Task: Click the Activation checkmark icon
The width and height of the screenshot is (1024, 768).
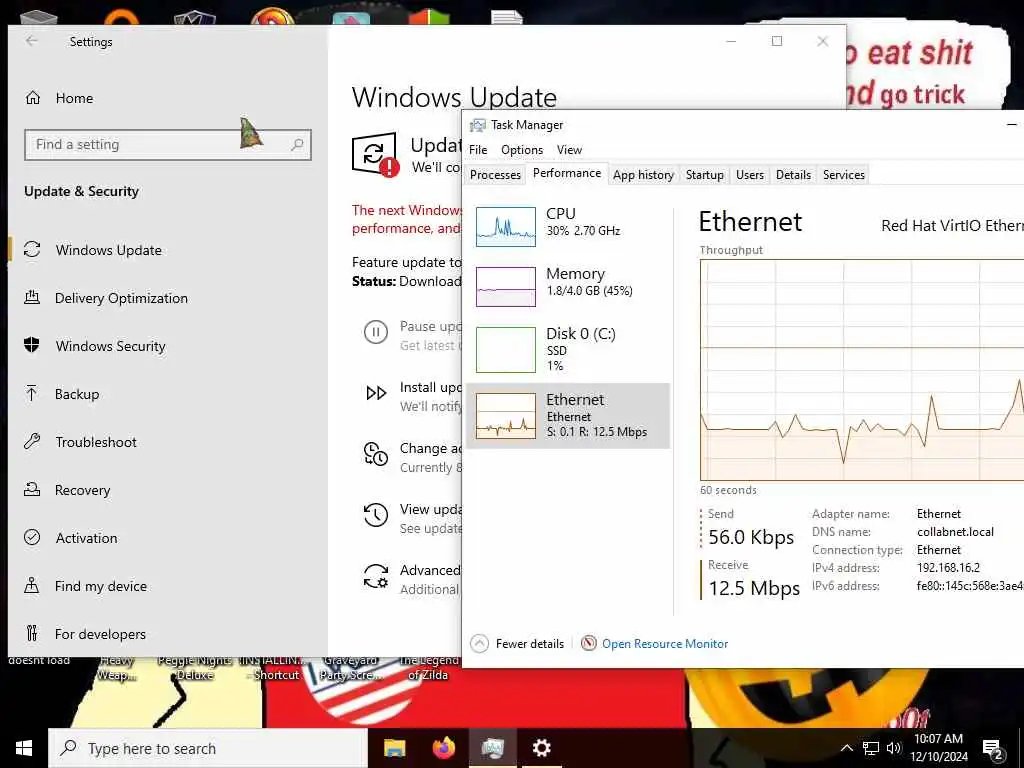Action: point(32,537)
